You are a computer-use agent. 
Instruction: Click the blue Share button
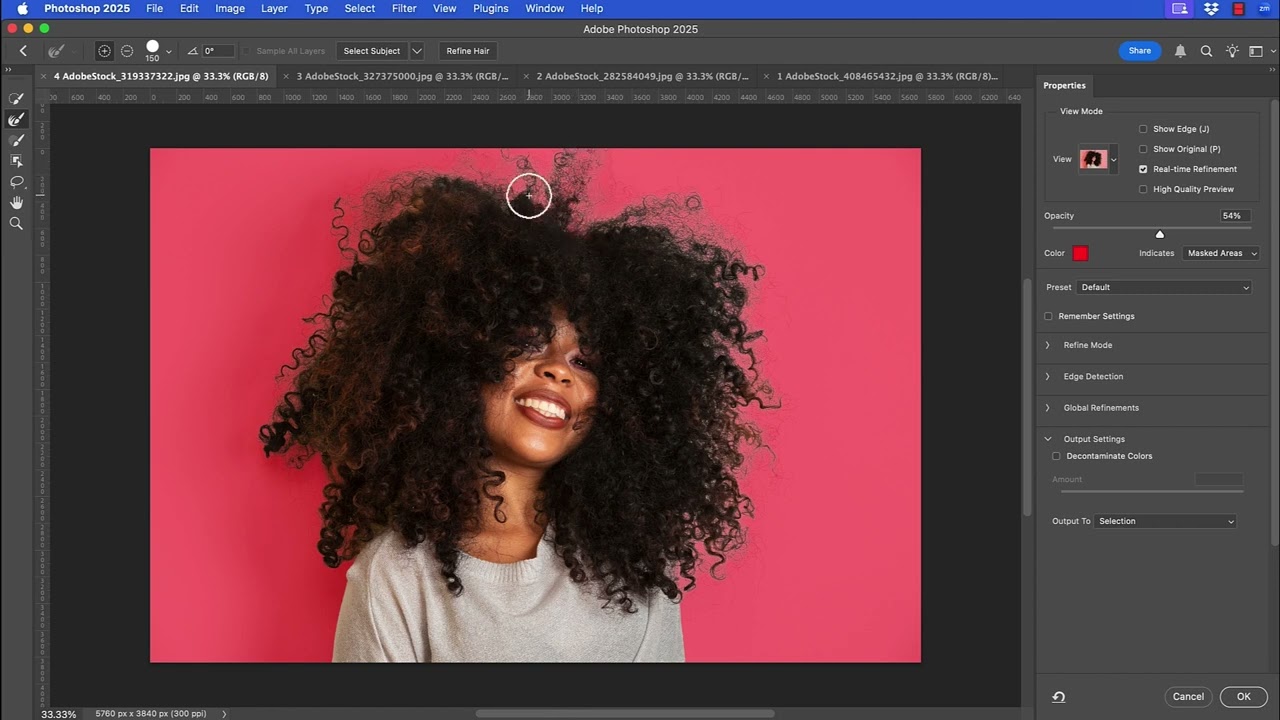[1140, 51]
